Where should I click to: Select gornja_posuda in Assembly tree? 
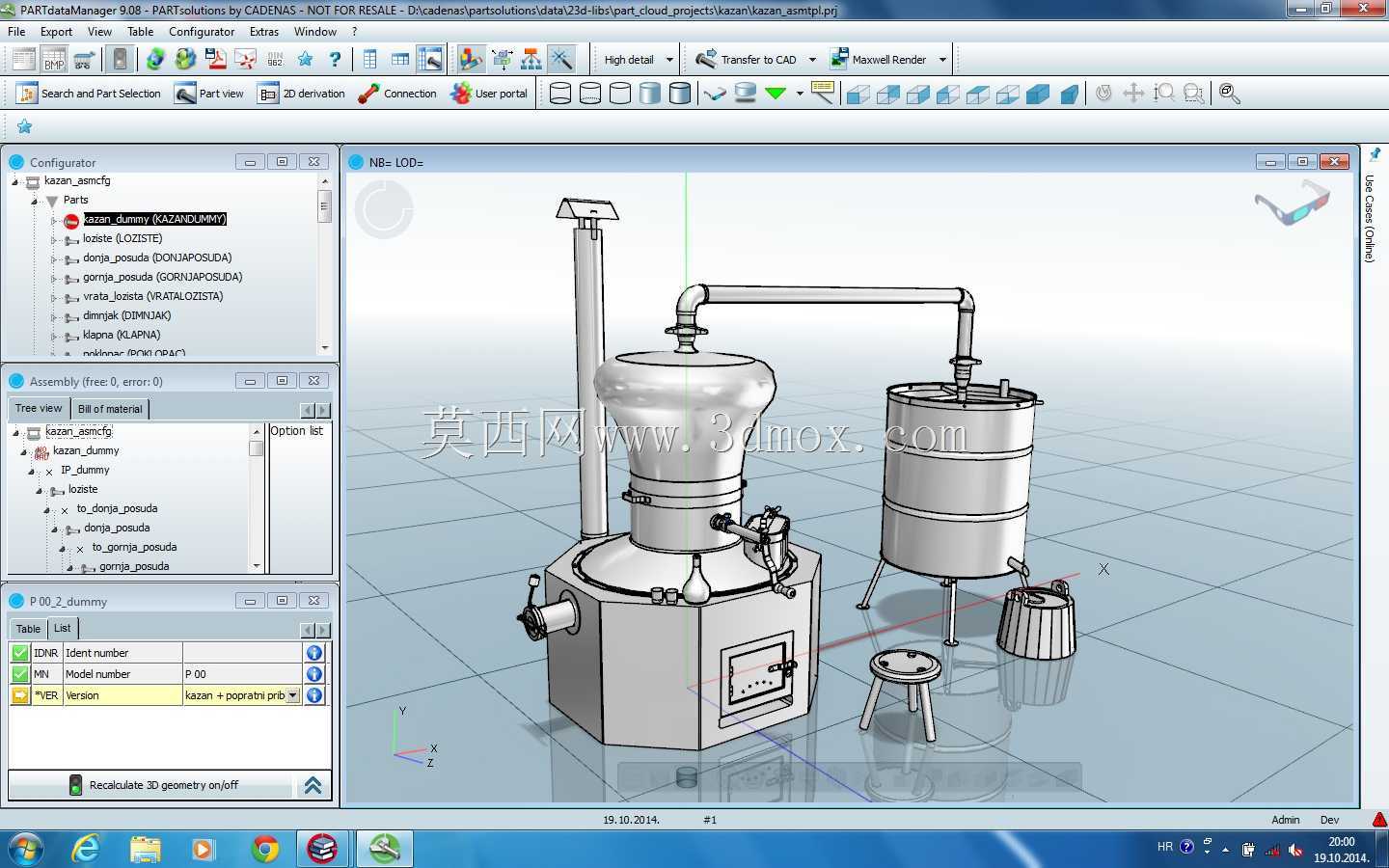point(134,566)
